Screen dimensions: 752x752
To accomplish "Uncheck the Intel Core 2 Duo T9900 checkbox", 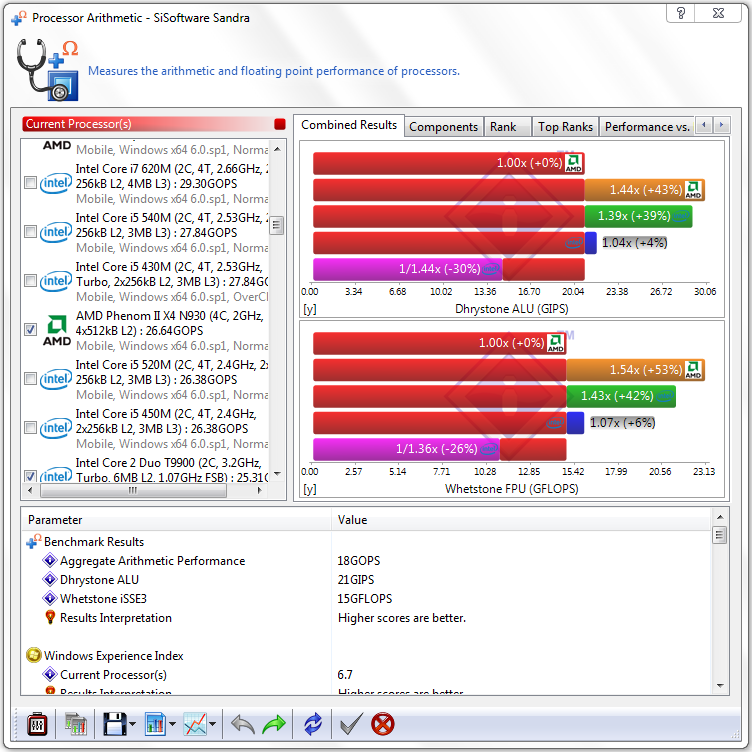I will coord(30,476).
